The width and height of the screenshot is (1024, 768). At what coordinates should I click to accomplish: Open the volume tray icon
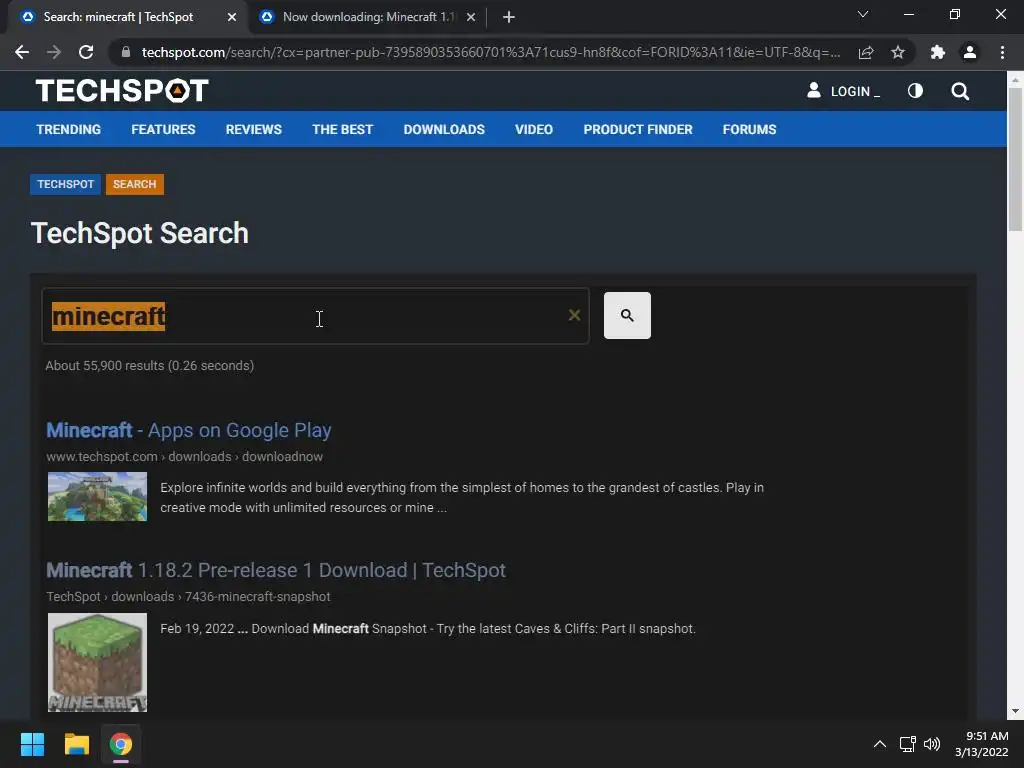tap(932, 744)
